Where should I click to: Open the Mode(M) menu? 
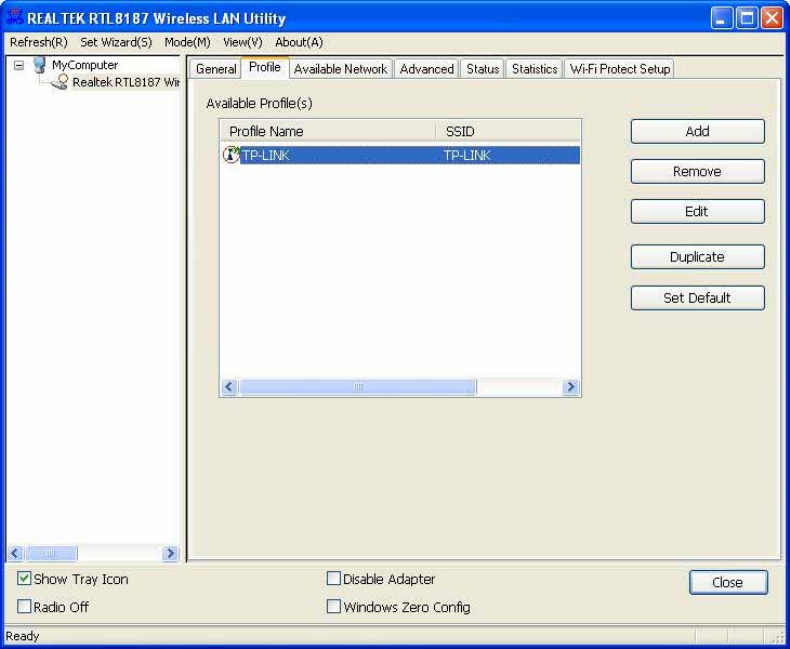click(x=187, y=42)
